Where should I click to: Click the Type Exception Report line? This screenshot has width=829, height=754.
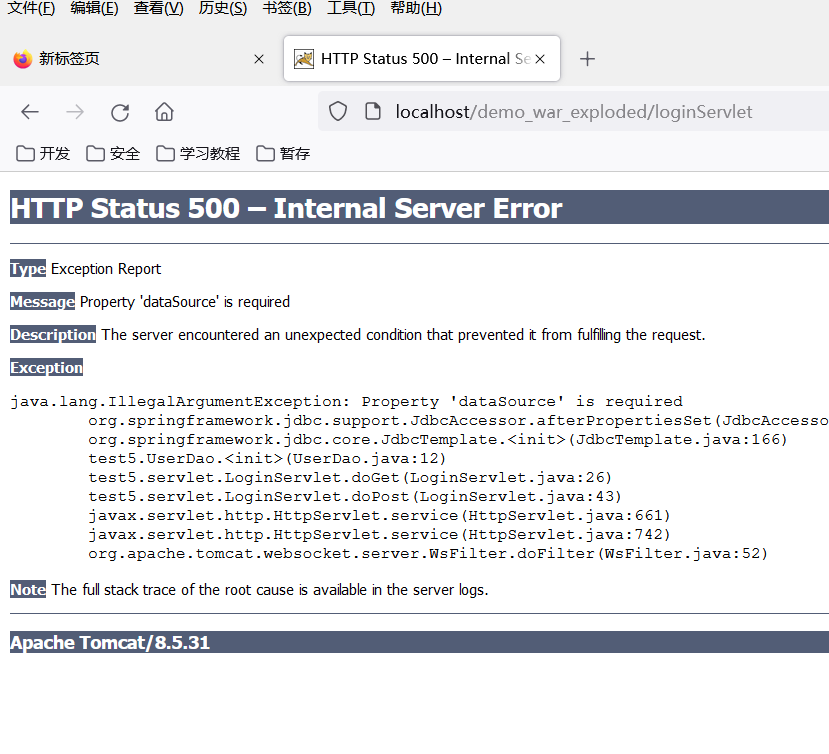[x=85, y=269]
